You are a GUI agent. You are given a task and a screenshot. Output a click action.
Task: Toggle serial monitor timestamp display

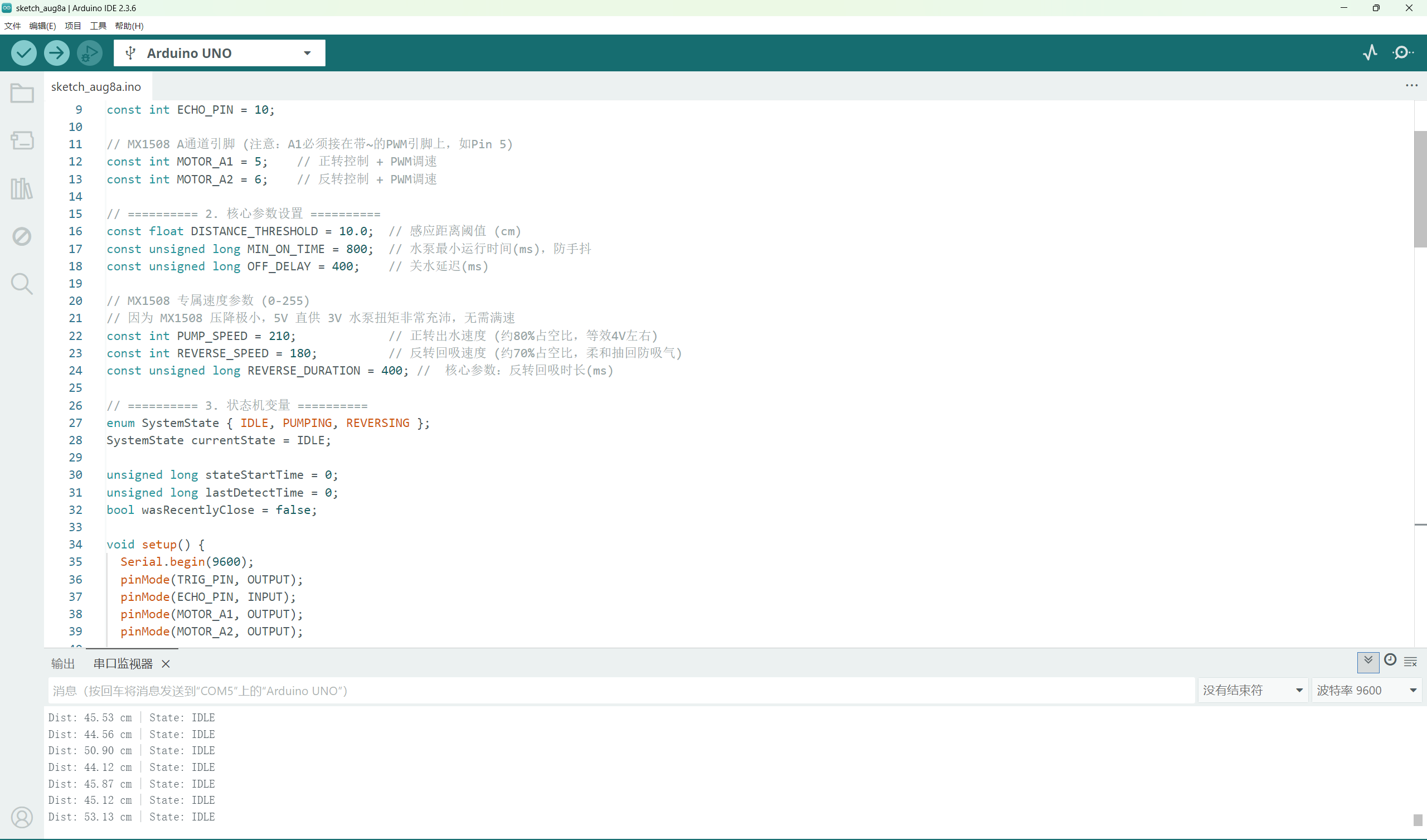click(1390, 660)
